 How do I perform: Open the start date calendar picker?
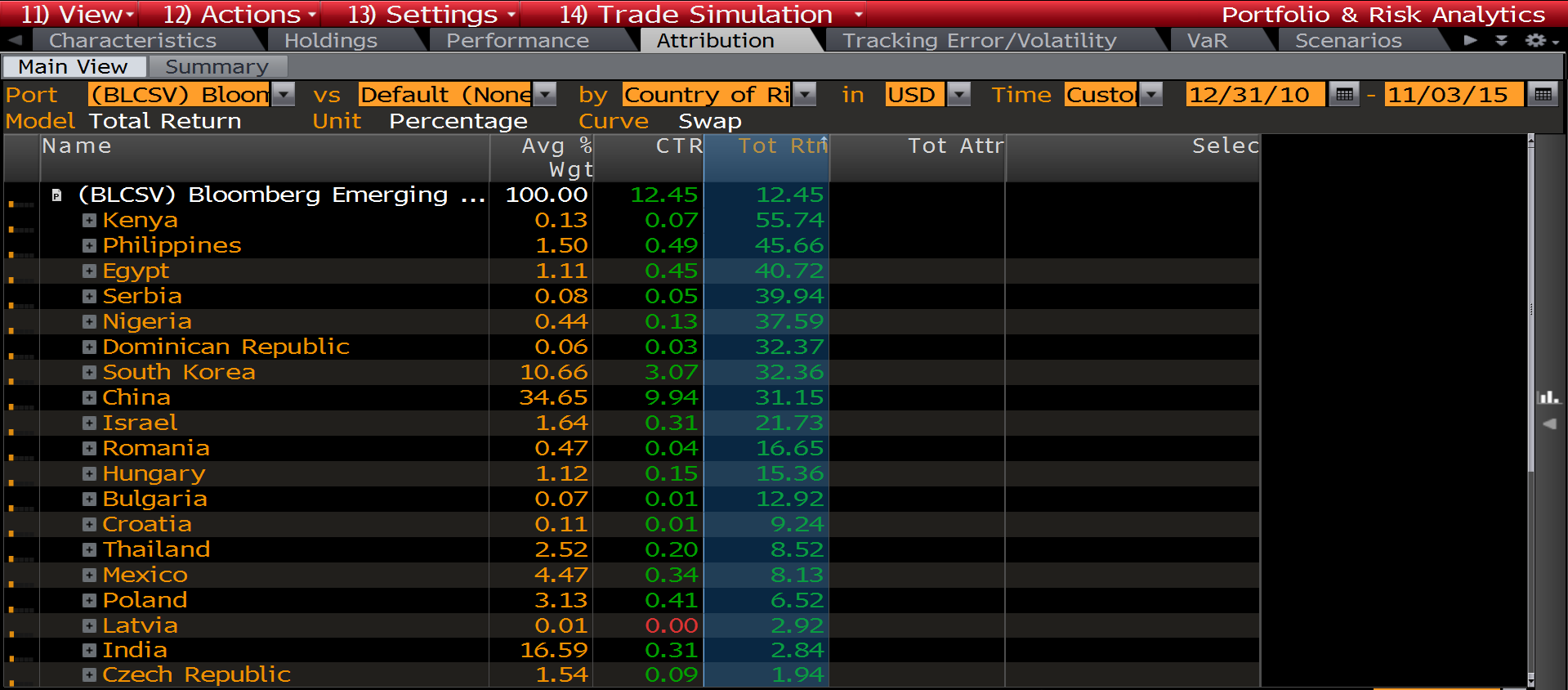pyautogui.click(x=1344, y=95)
